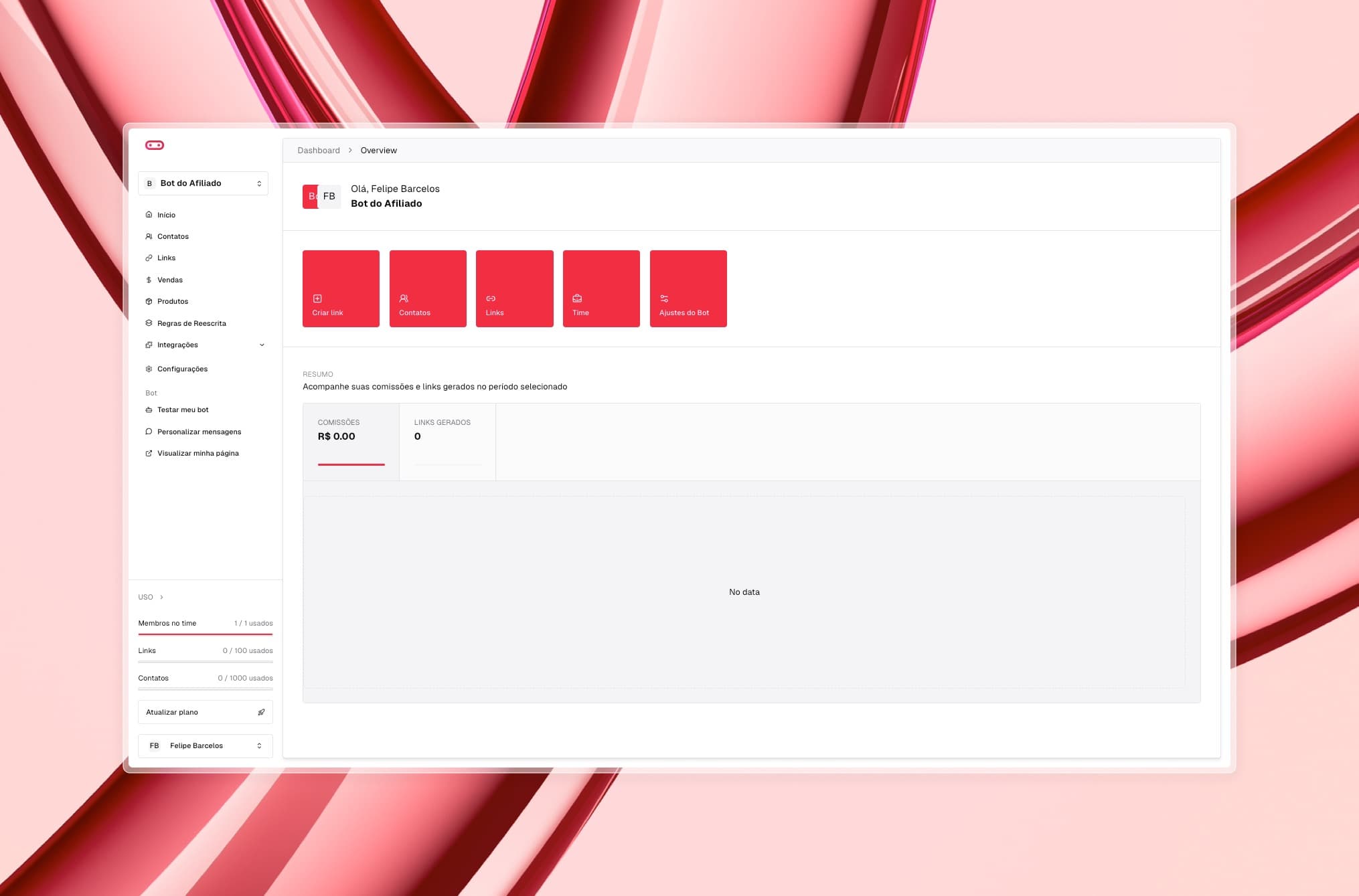Click the Dashboard breadcrumb link
The height and width of the screenshot is (896, 1359).
tap(319, 151)
